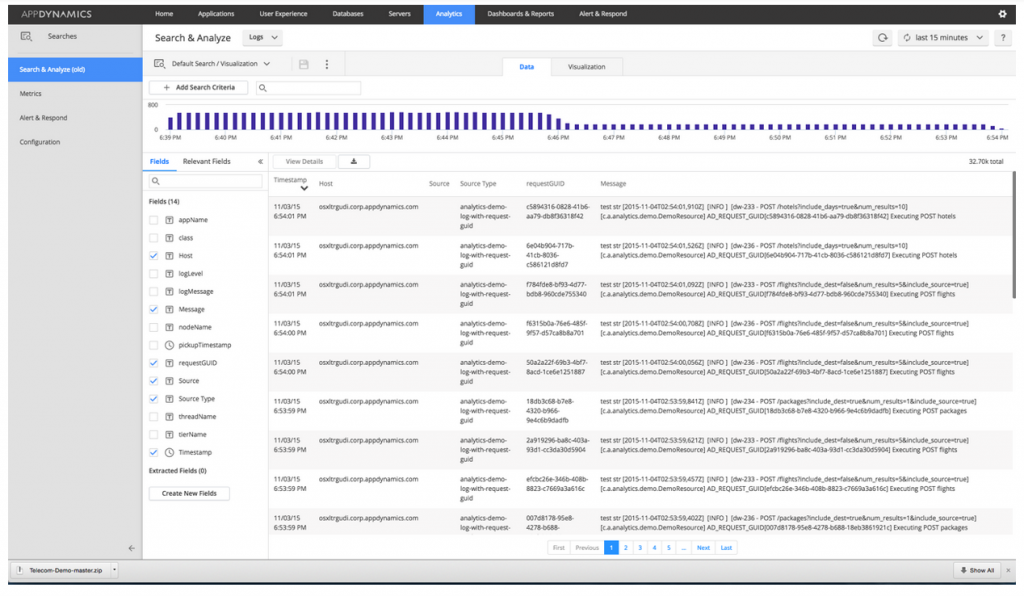Open the User Experience menu
The image size is (1024, 596).
tap(283, 14)
